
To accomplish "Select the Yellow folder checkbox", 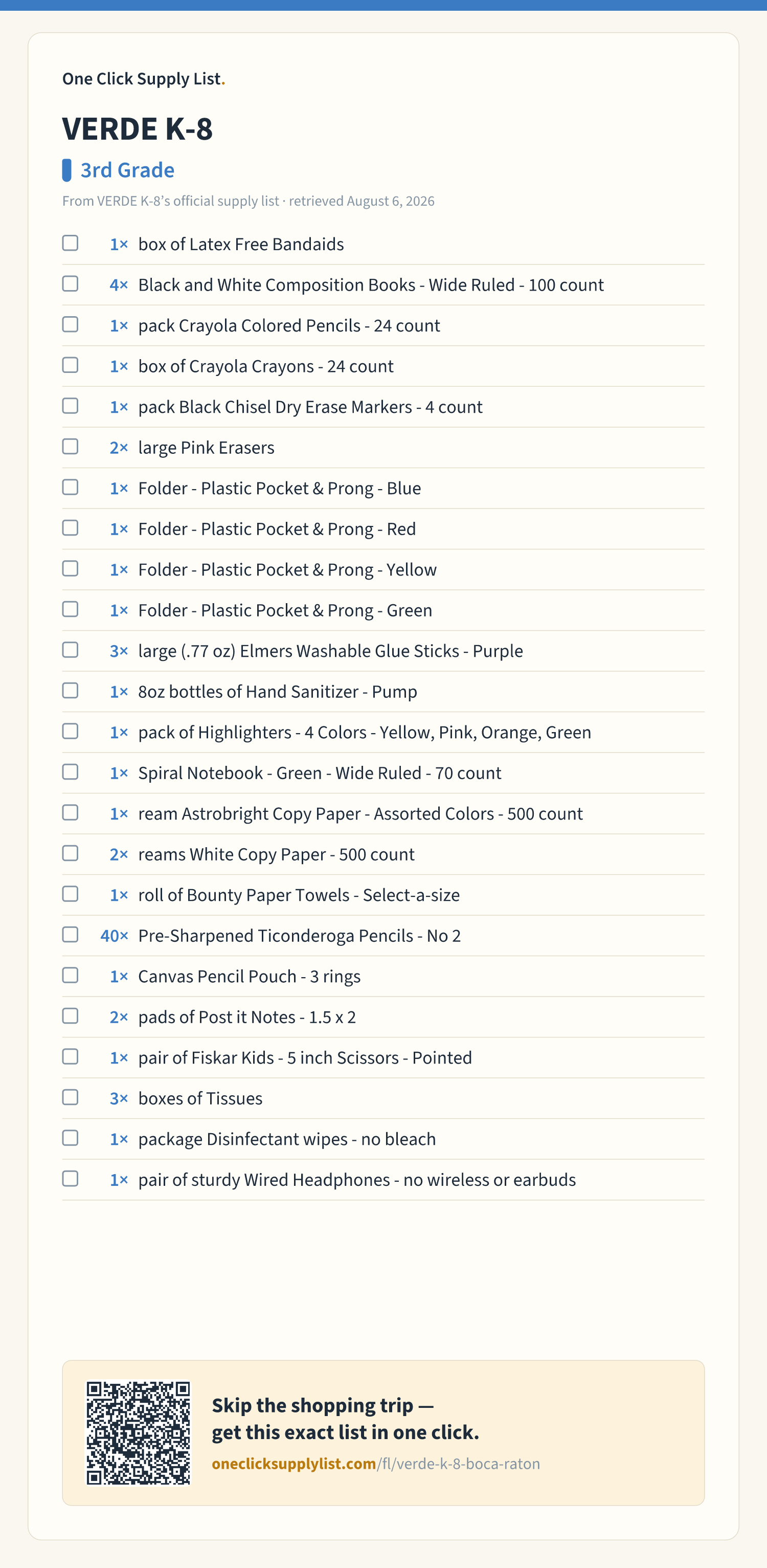I will (x=71, y=568).
